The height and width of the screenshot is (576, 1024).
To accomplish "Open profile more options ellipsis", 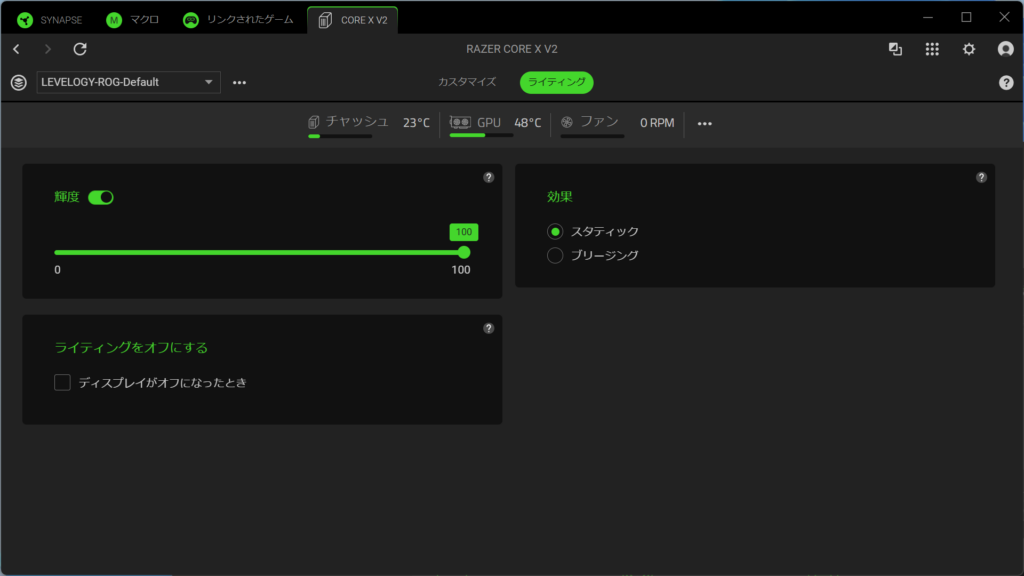I will (239, 82).
